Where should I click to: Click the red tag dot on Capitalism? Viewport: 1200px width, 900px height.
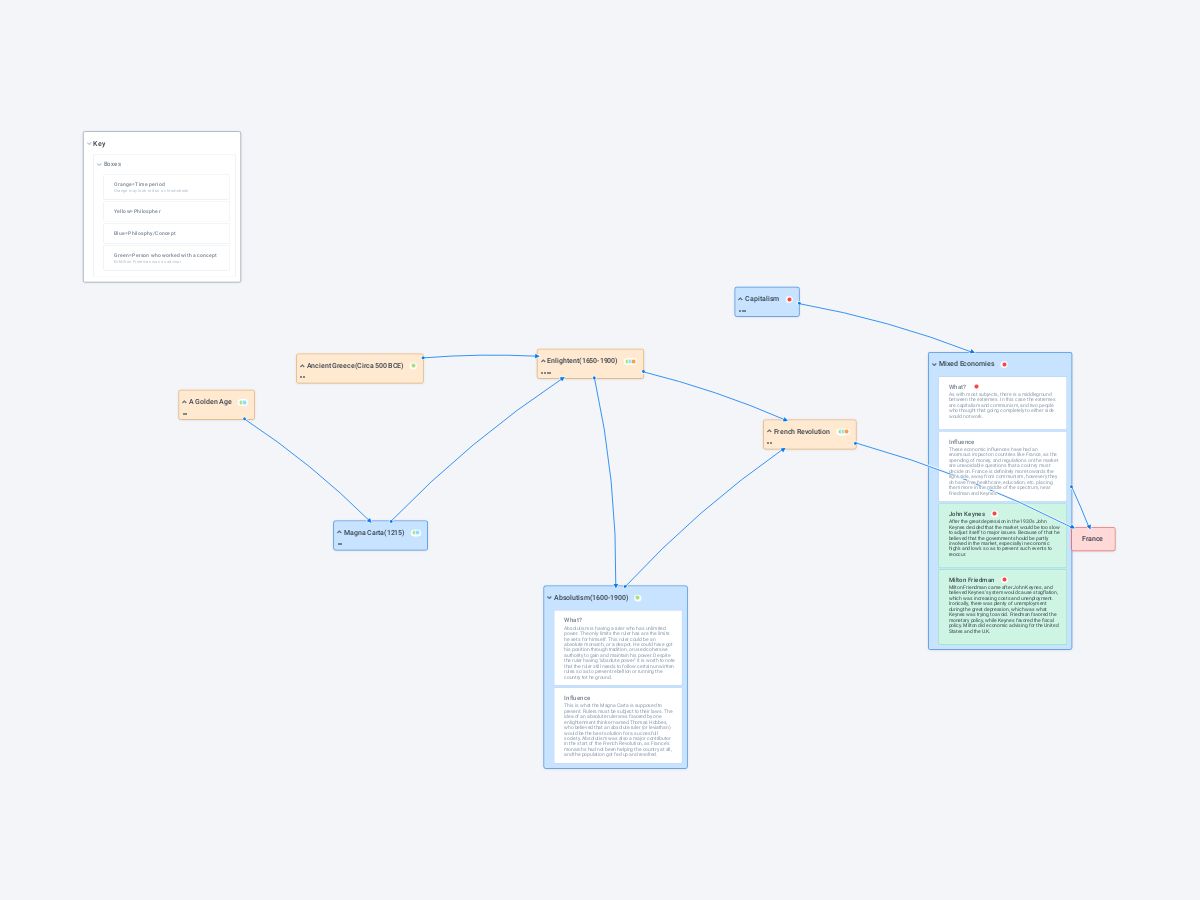click(x=789, y=299)
